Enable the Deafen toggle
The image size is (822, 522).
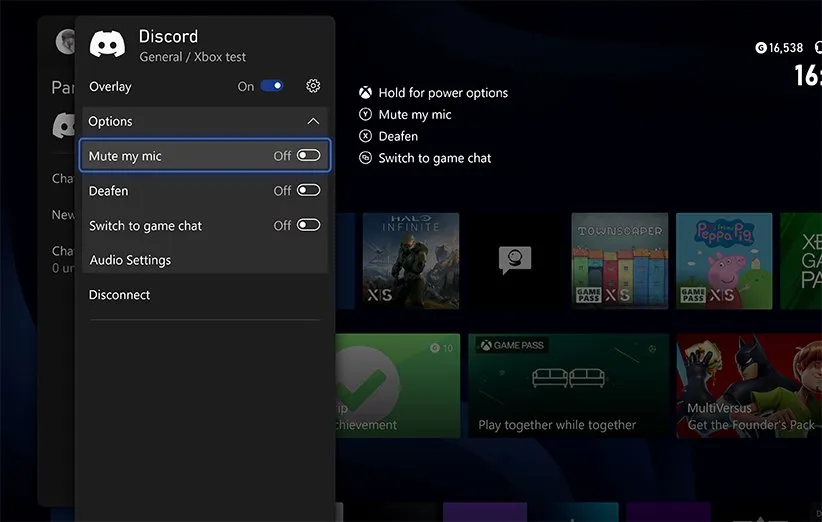click(308, 191)
